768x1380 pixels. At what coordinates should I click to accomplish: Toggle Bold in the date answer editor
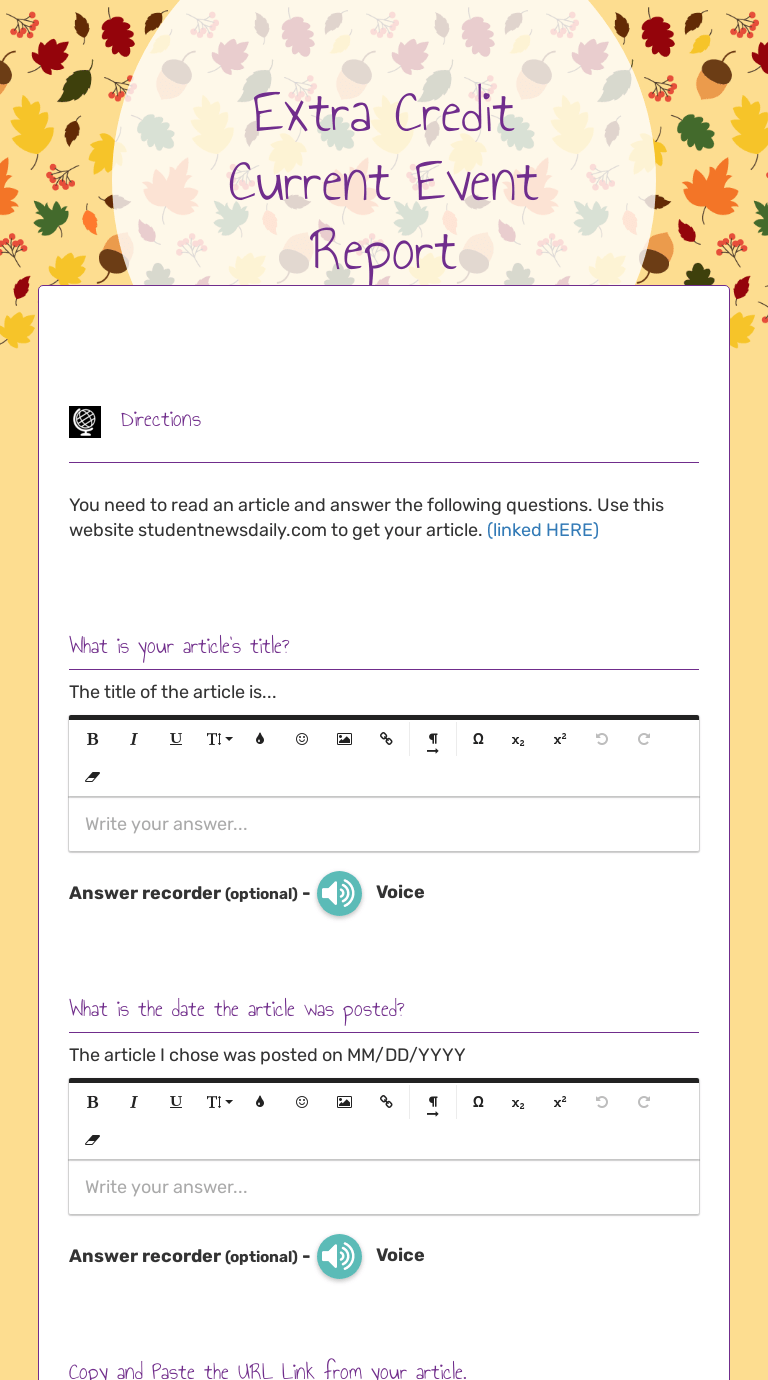click(x=93, y=1102)
